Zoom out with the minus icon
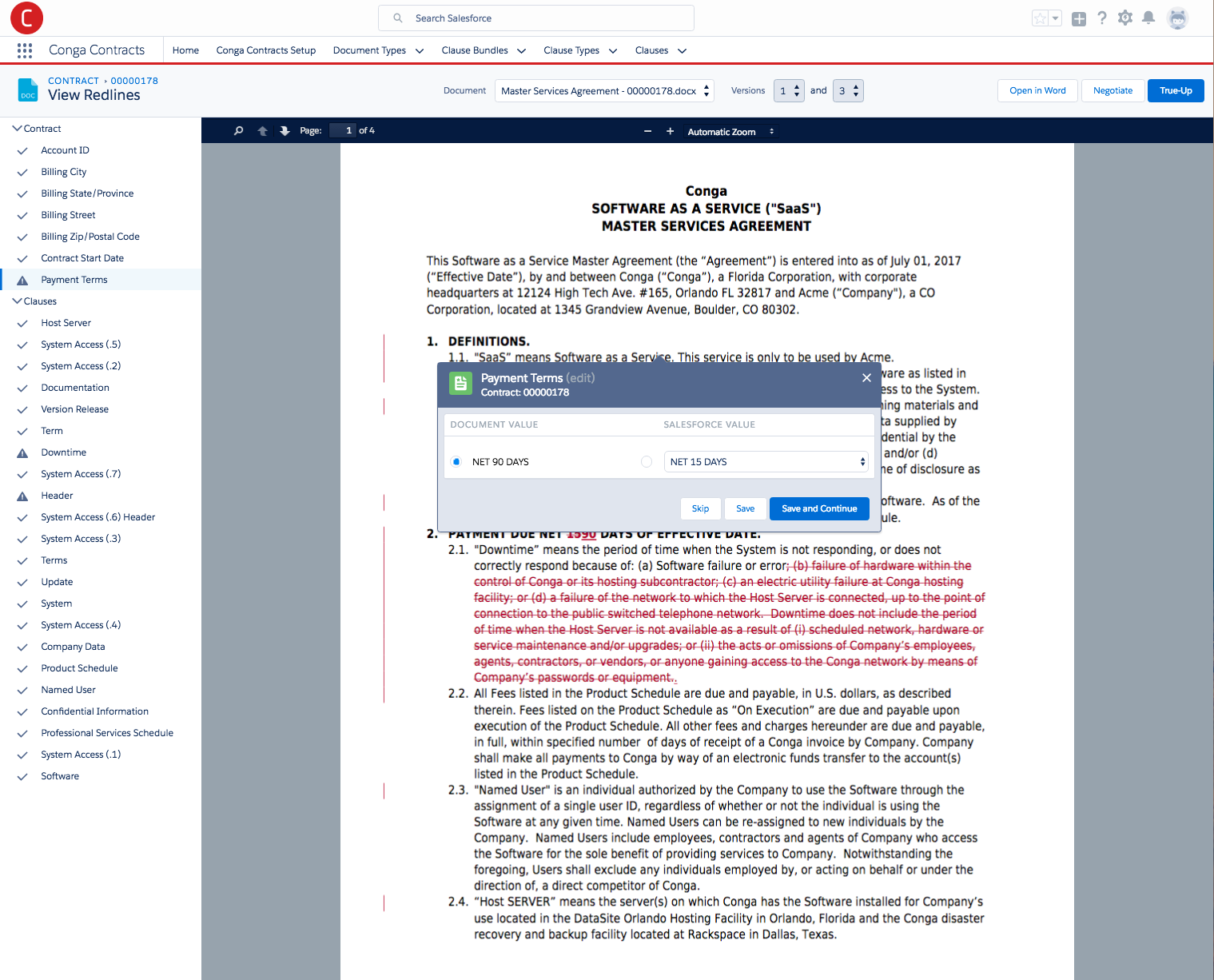 click(x=648, y=131)
